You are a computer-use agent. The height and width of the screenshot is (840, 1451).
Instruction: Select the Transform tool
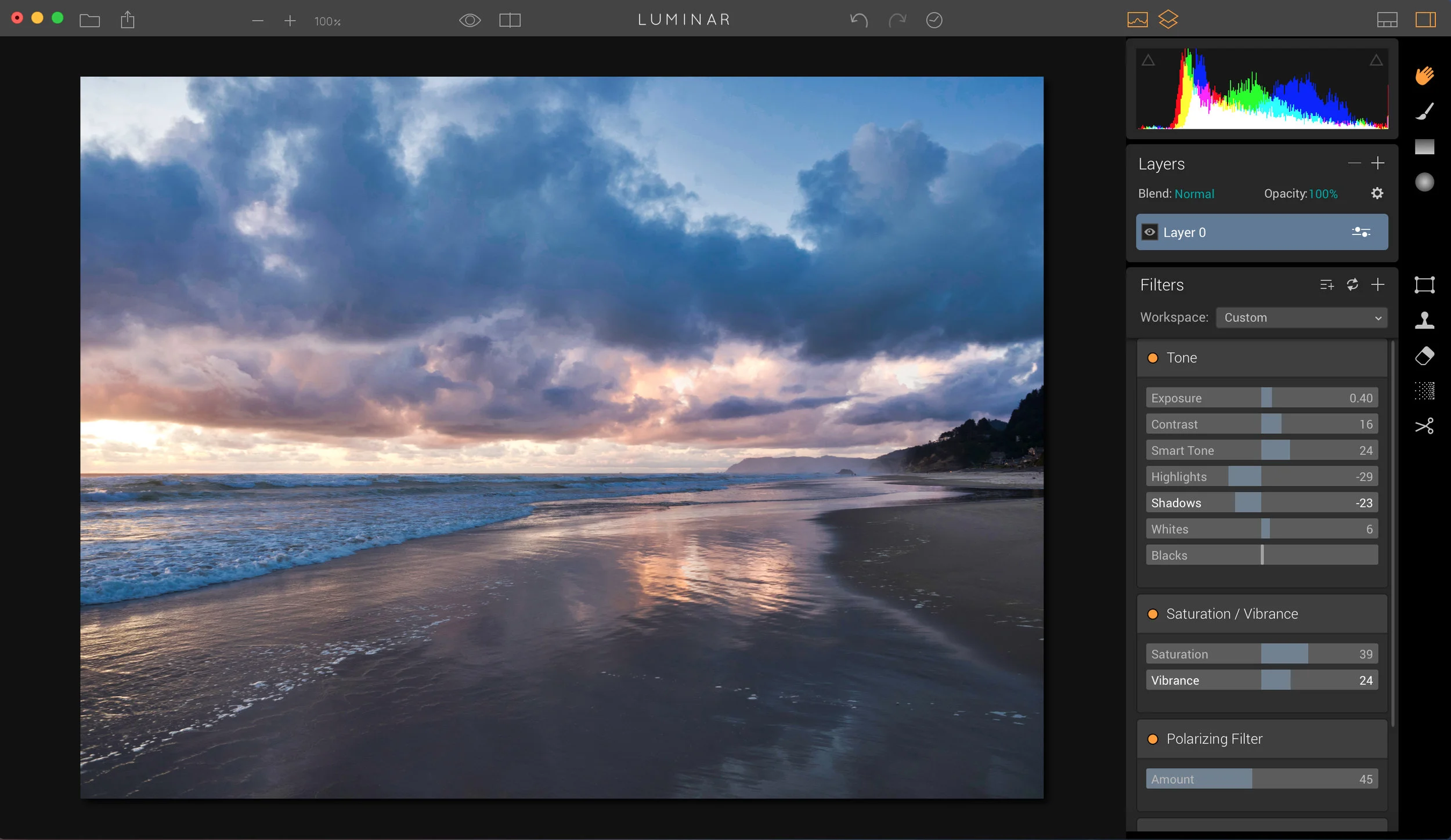point(1424,285)
